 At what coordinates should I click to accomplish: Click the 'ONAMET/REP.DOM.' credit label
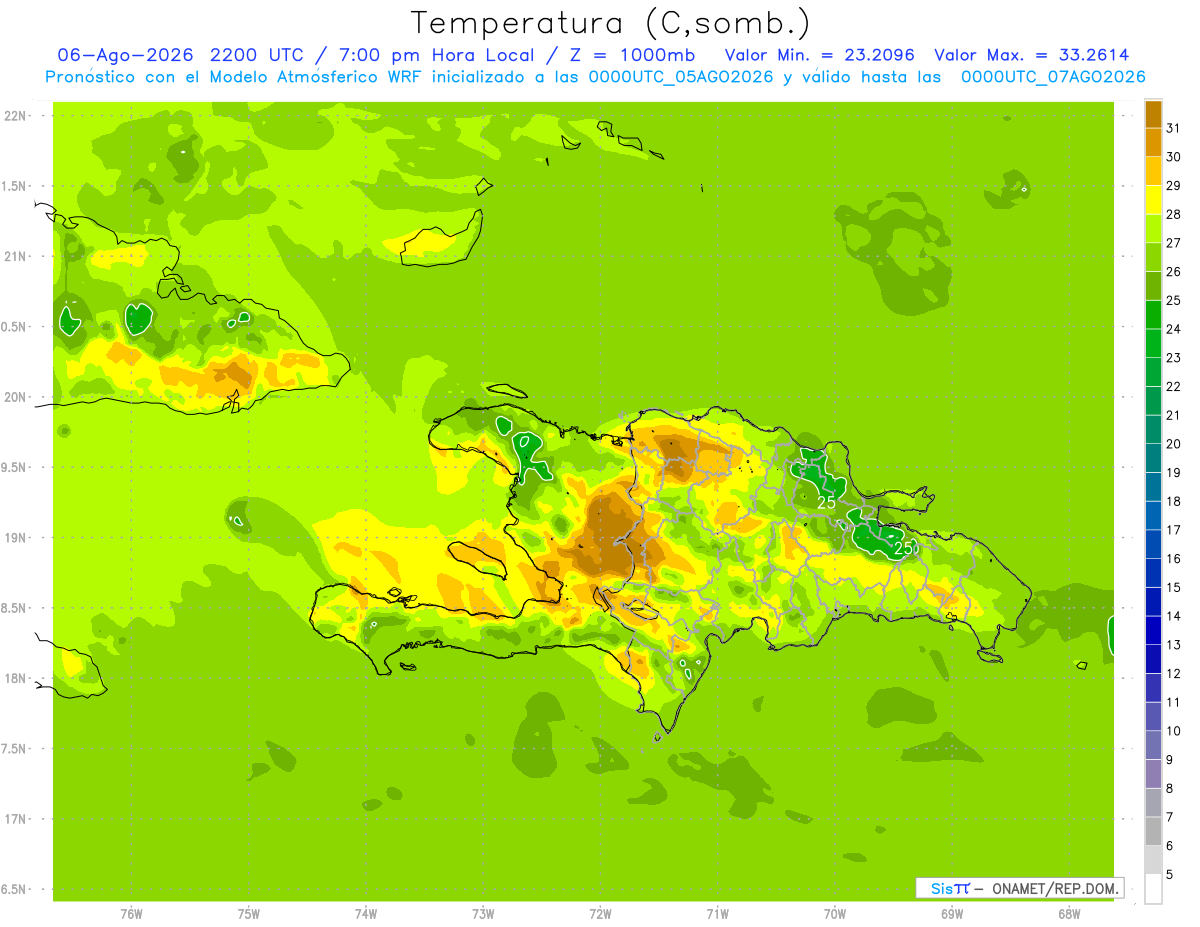coord(1056,888)
